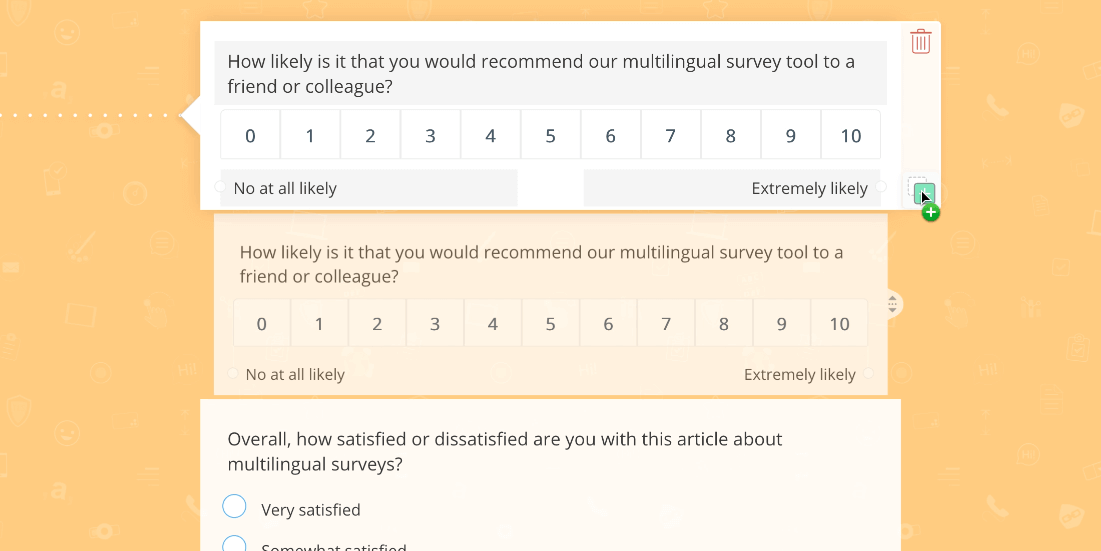Viewport: 1101px width, 551px height.
Task: Pick rating 2 in the faded duplicate scale
Action: pos(377,324)
